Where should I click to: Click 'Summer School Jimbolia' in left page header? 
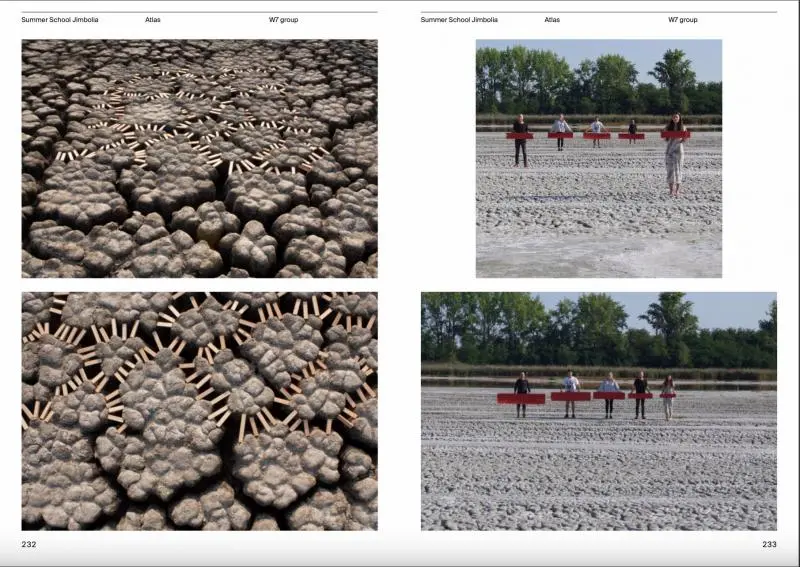pyautogui.click(x=60, y=20)
